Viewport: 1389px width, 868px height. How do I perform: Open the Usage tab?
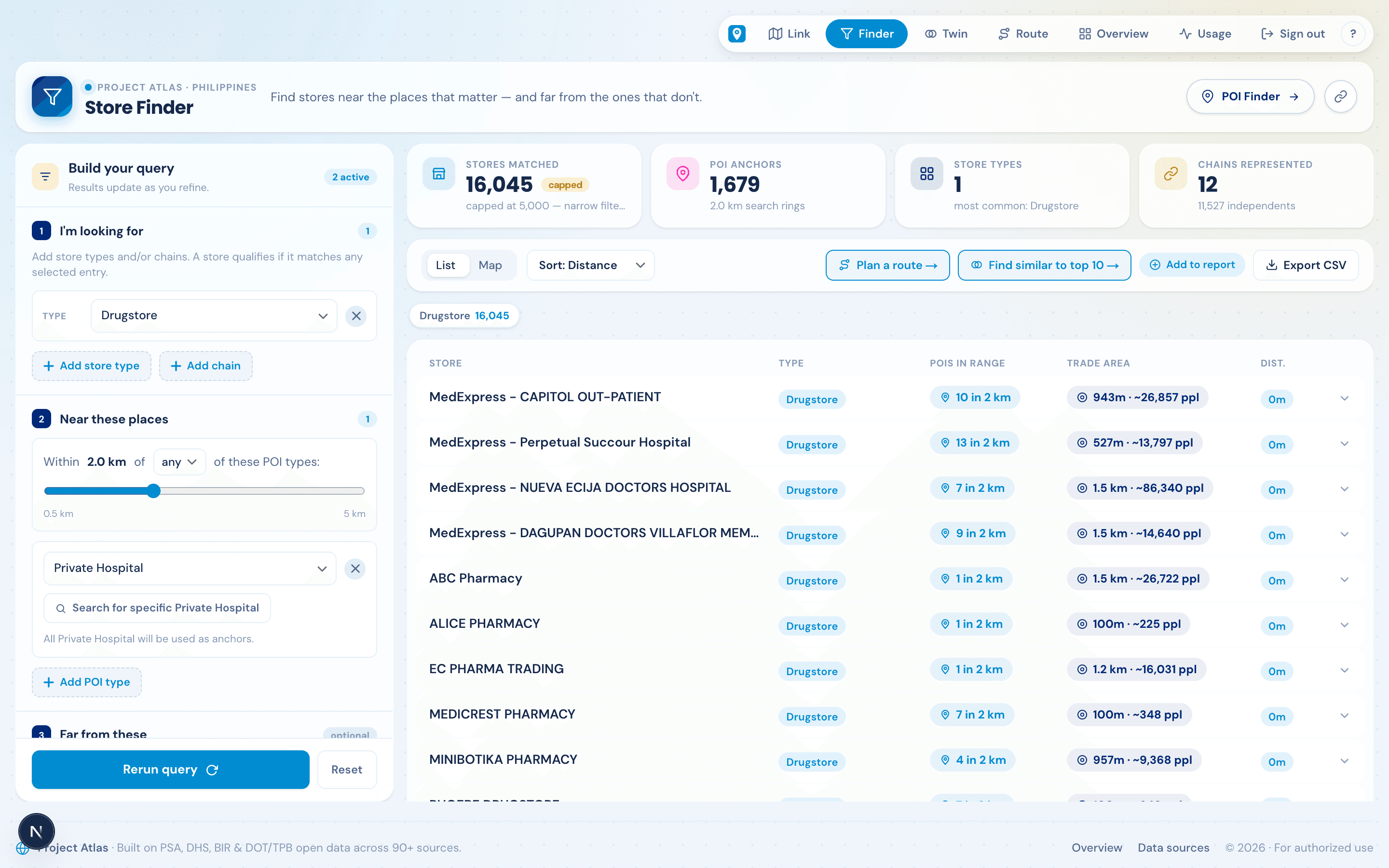coord(1205,34)
